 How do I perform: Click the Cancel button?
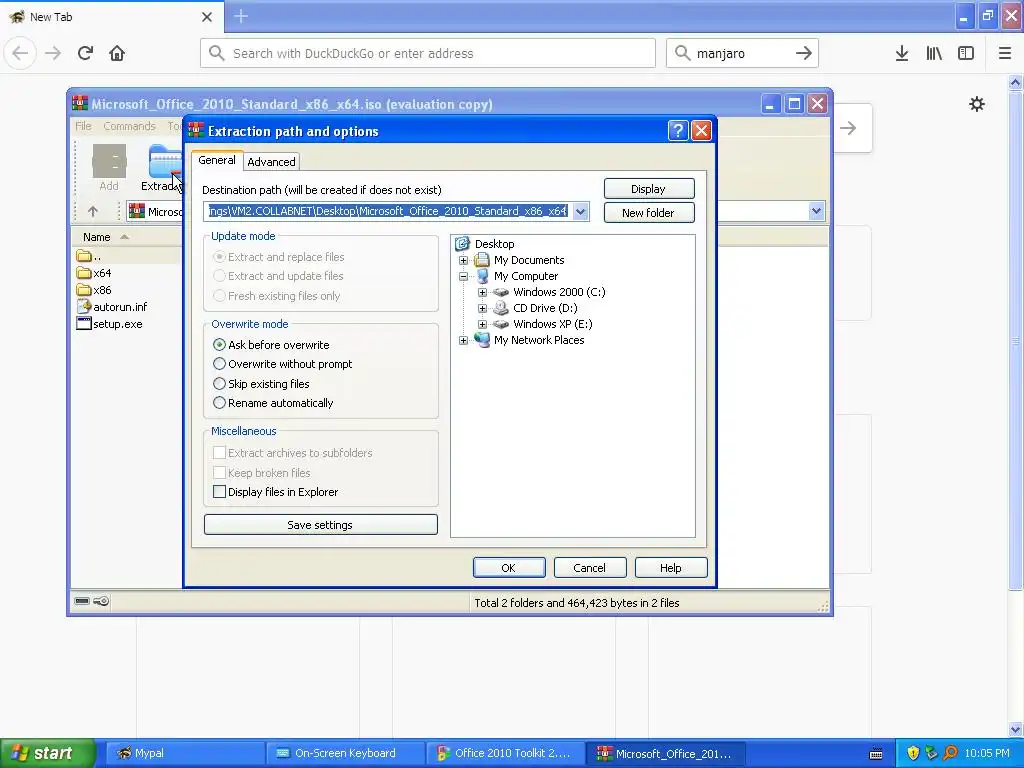(590, 568)
